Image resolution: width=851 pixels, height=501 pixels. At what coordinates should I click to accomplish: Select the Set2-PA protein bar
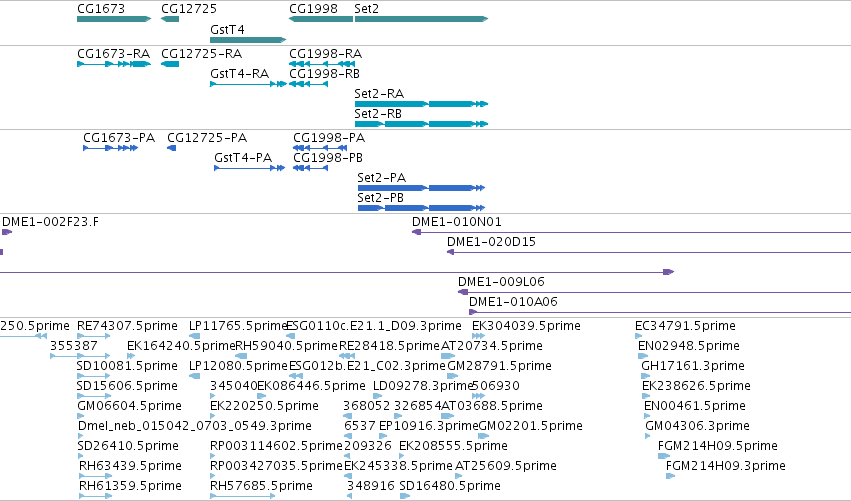(x=421, y=188)
